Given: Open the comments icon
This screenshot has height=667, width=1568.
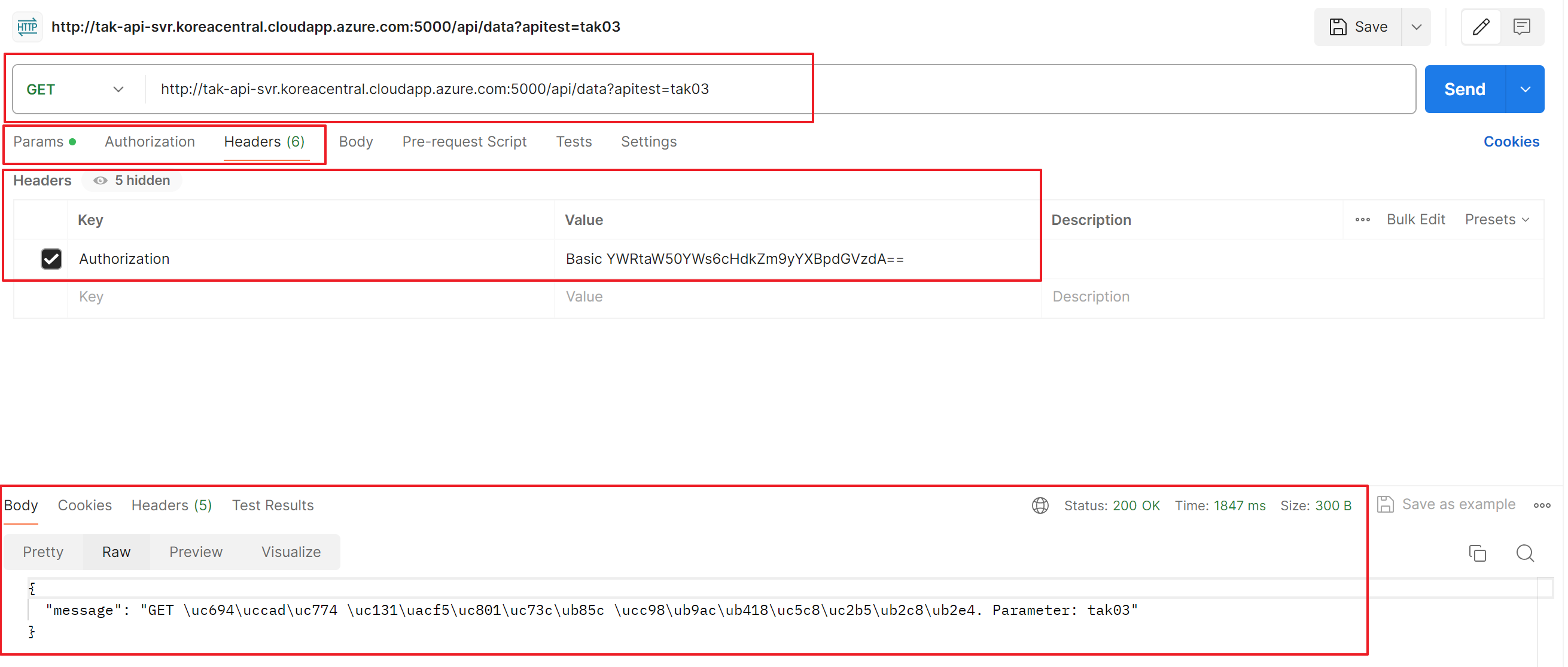Looking at the screenshot, I should coord(1521,27).
